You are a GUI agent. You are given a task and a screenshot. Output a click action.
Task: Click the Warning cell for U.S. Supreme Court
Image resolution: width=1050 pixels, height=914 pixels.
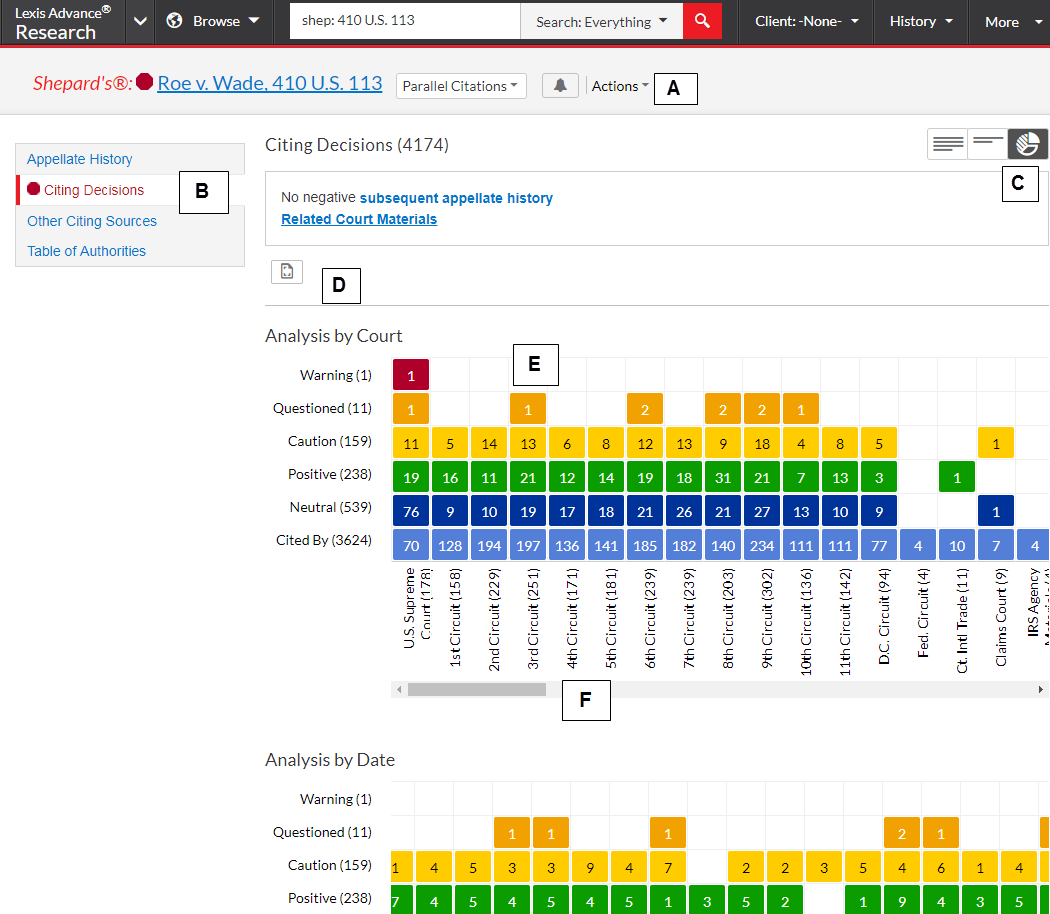coord(411,376)
